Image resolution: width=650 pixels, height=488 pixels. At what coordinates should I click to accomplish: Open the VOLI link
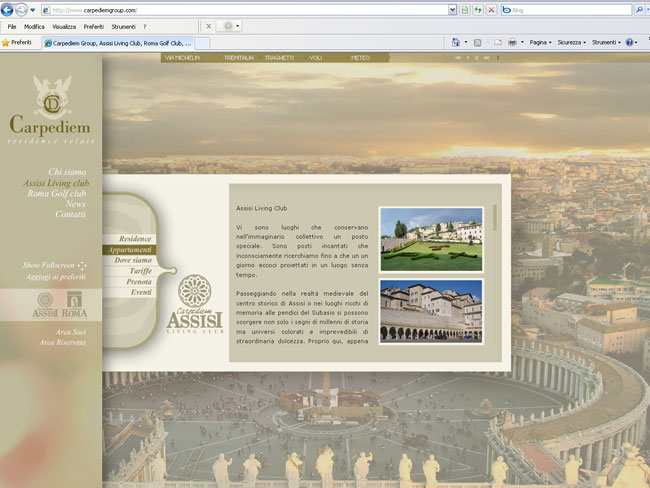(x=315, y=58)
